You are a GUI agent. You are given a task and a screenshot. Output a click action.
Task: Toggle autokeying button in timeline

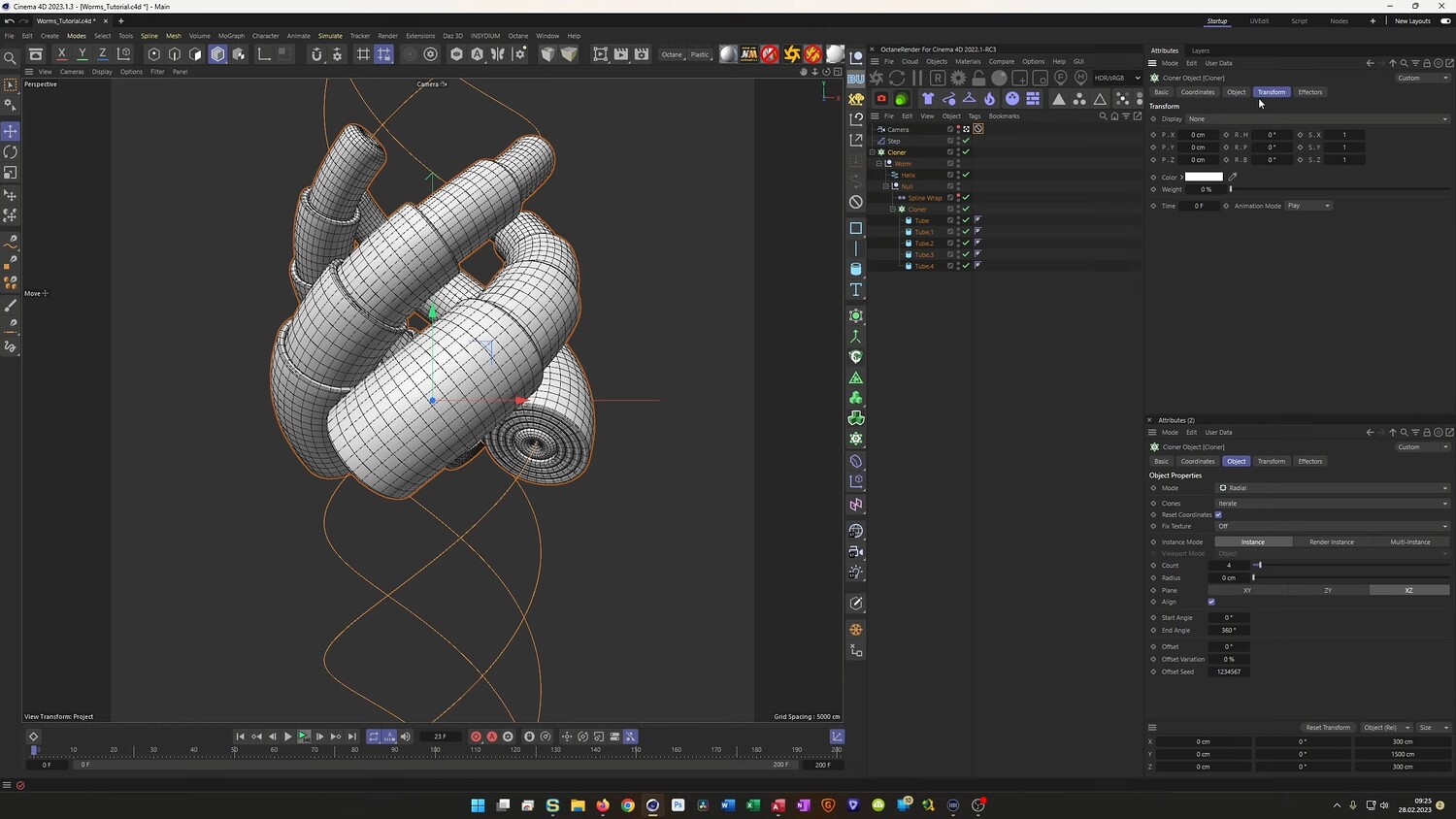click(492, 737)
